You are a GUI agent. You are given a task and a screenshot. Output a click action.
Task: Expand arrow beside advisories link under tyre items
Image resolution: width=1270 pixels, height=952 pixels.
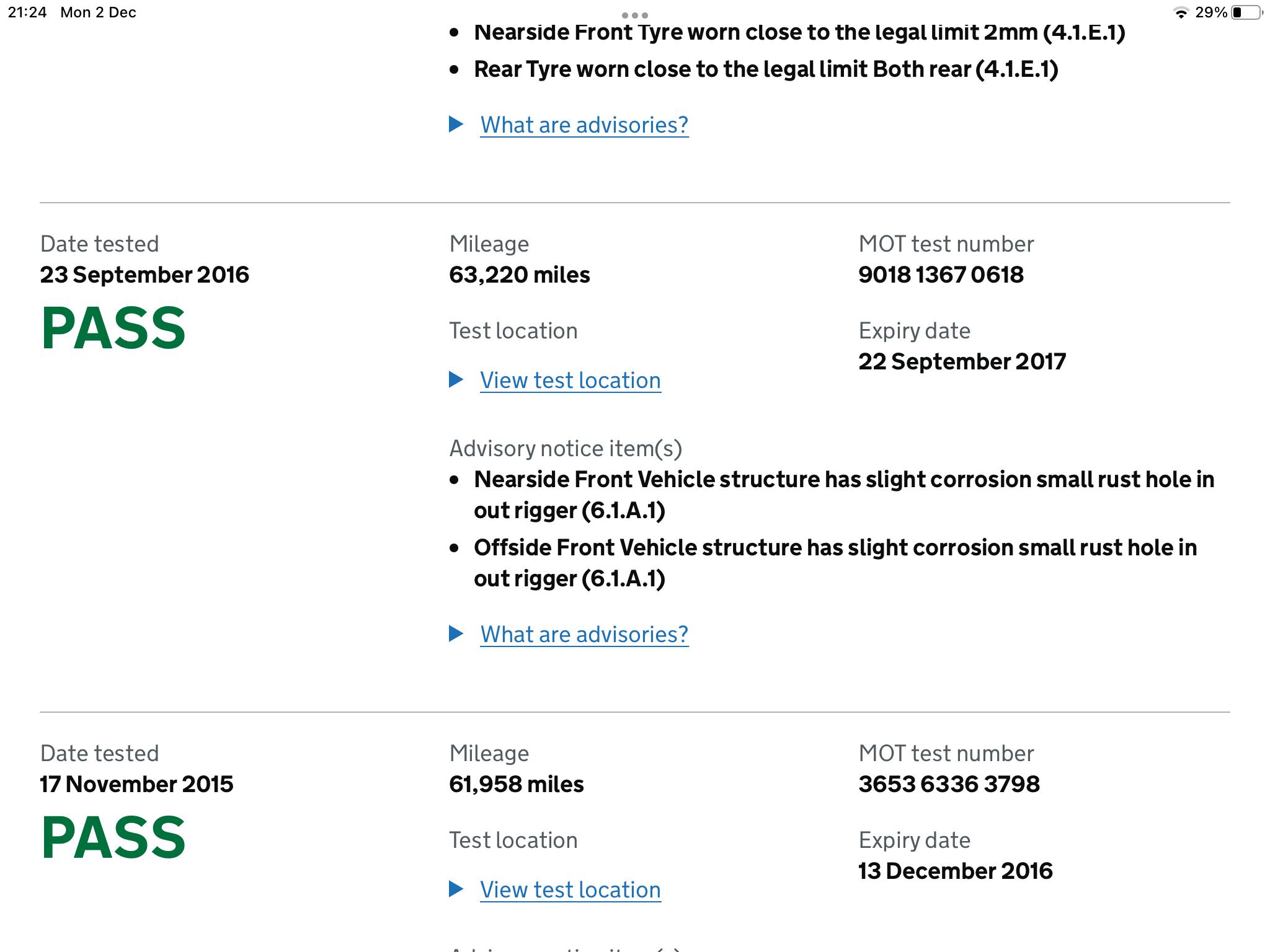456,125
